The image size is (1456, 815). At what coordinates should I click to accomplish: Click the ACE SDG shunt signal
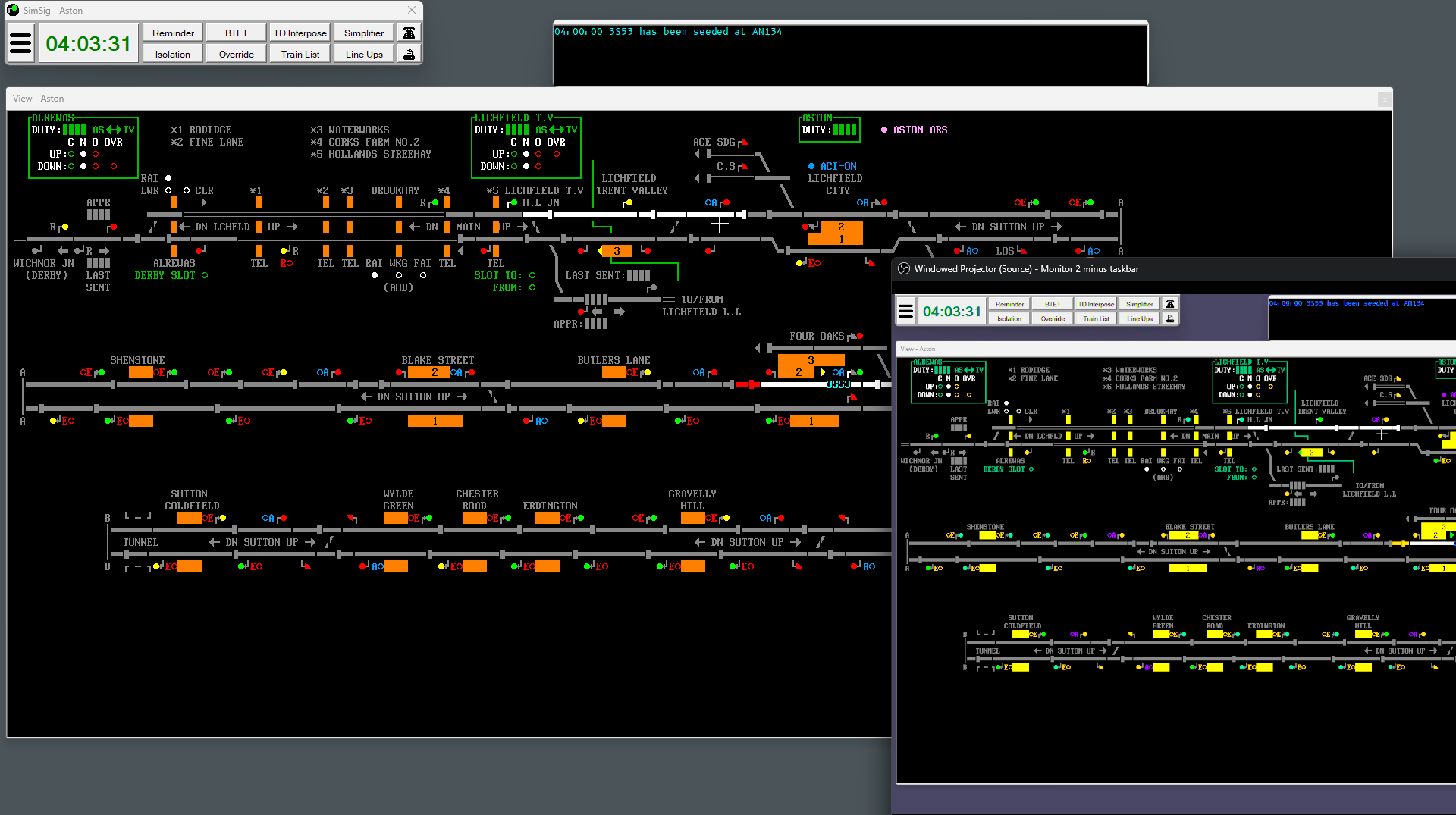tap(743, 143)
